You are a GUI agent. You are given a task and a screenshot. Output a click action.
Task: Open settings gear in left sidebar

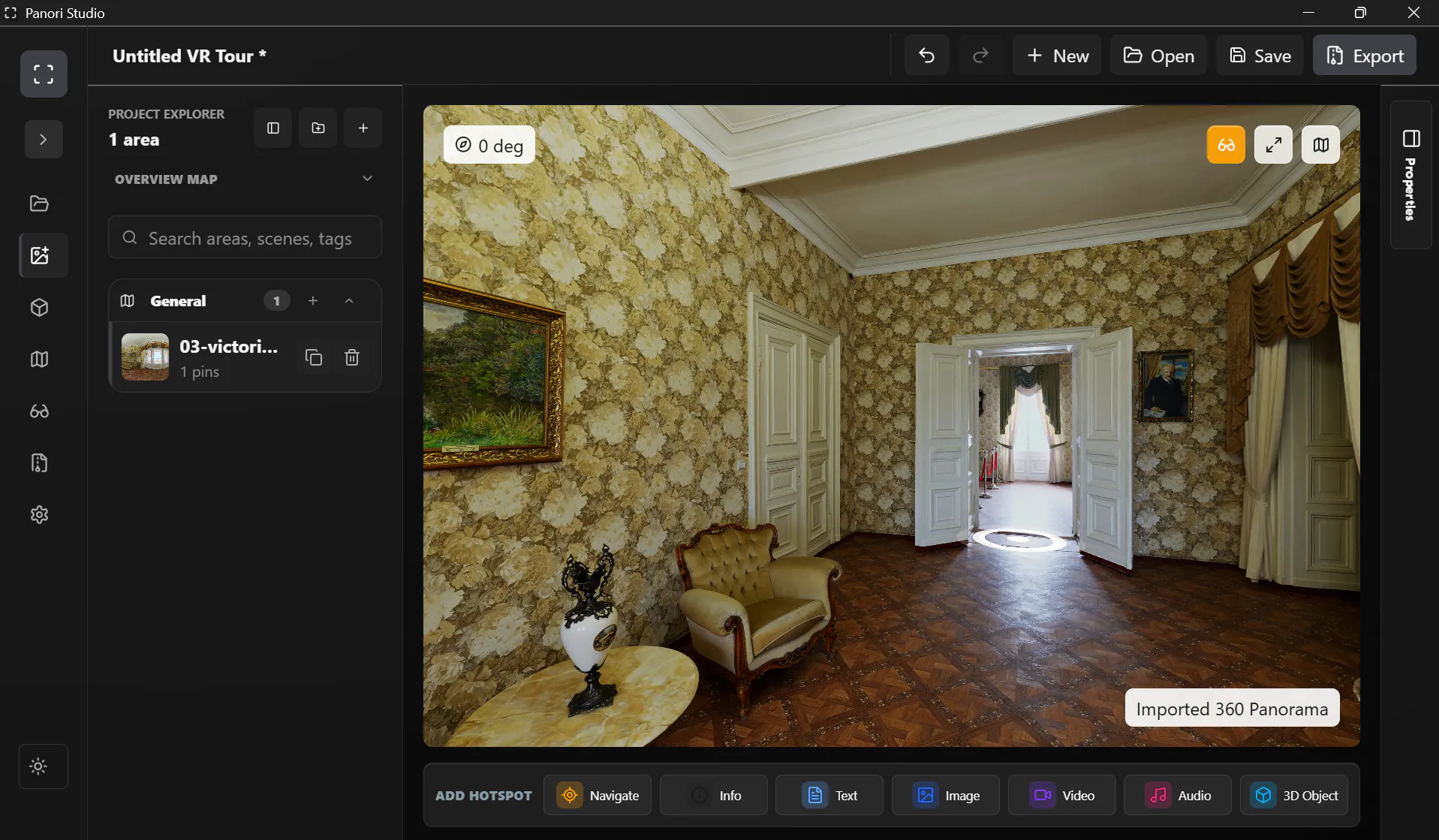(40, 514)
